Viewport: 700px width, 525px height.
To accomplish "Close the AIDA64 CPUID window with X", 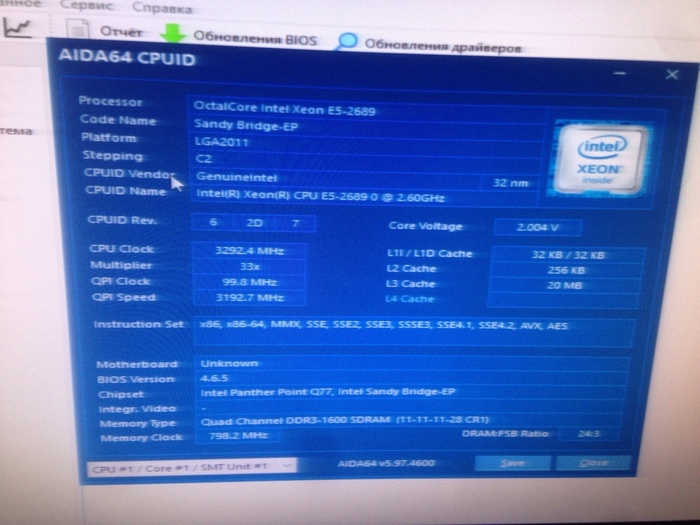I will click(671, 75).
